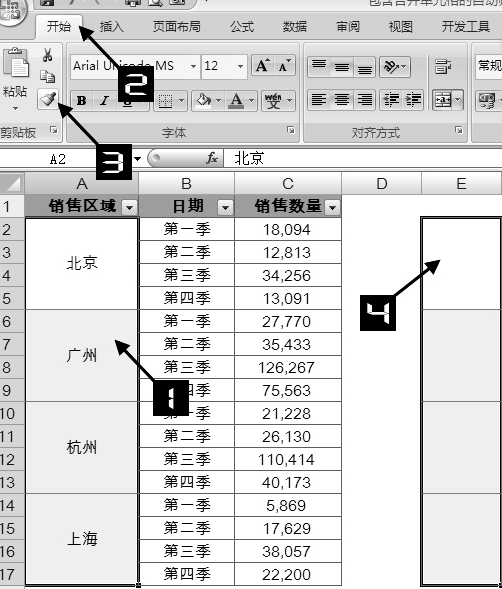Screen dimensions: 502x589
Task: Open 对齐方式 group dialog launcher
Action: coord(459,130)
